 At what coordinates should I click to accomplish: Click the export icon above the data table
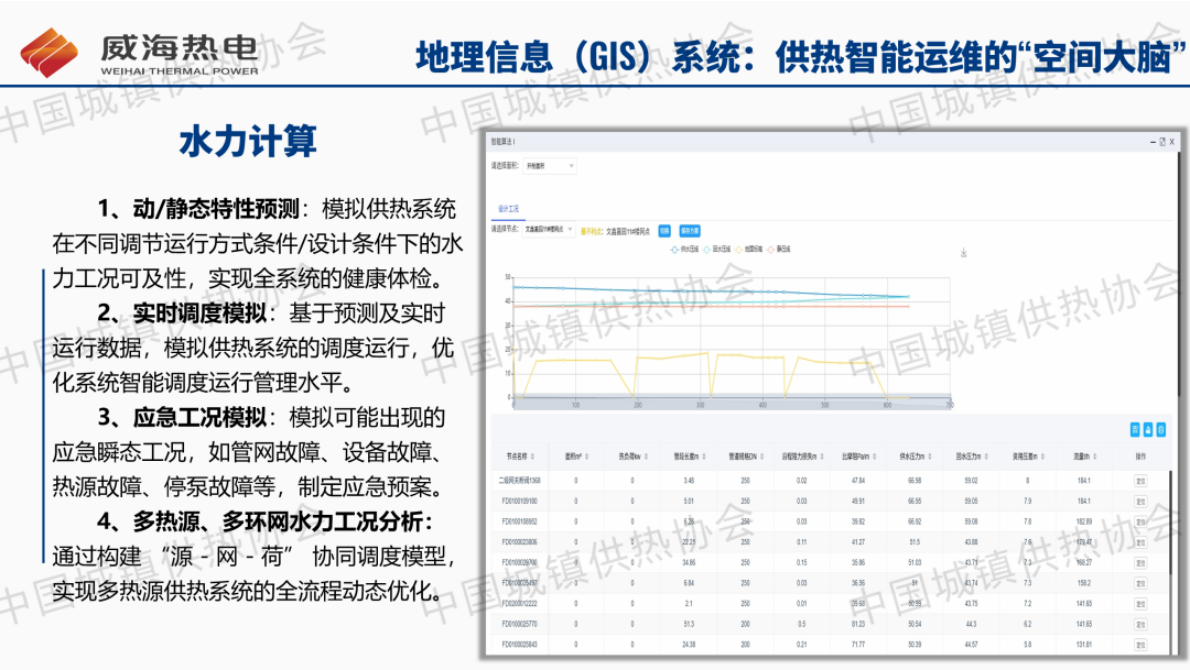click(1148, 429)
